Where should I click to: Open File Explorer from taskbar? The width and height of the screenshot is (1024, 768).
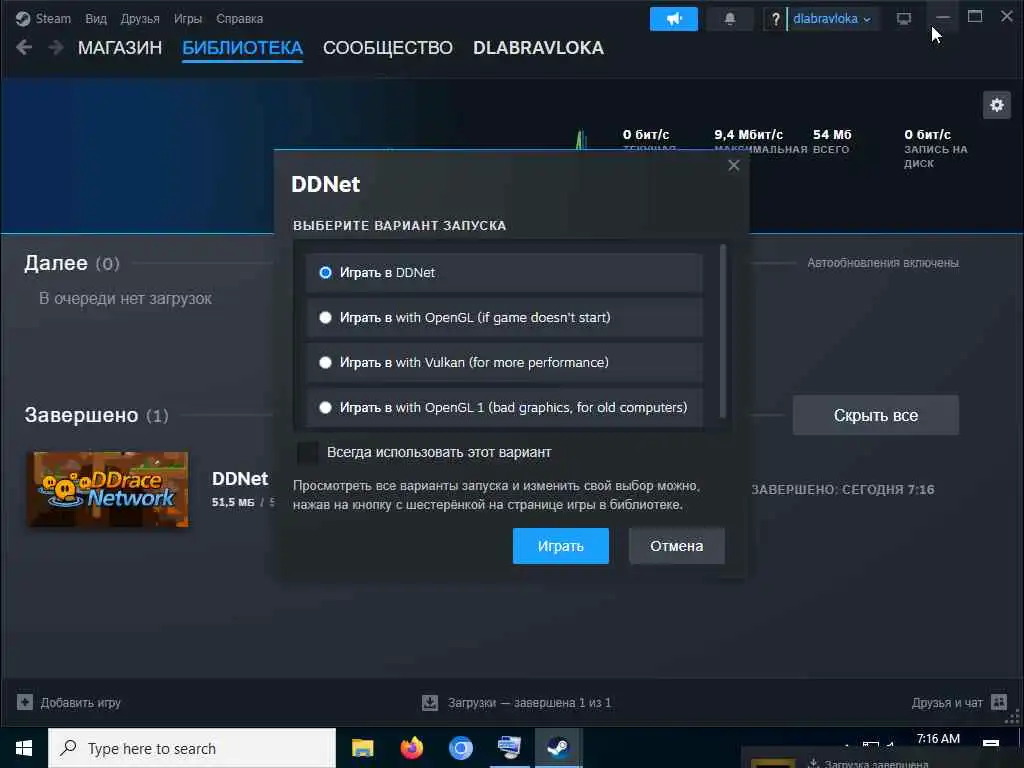pos(362,748)
